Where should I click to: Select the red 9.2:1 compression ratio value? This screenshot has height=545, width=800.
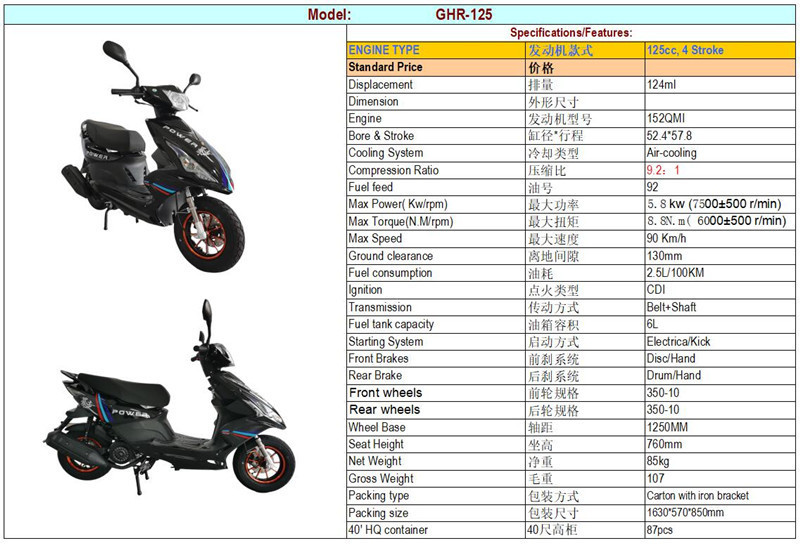663,170
